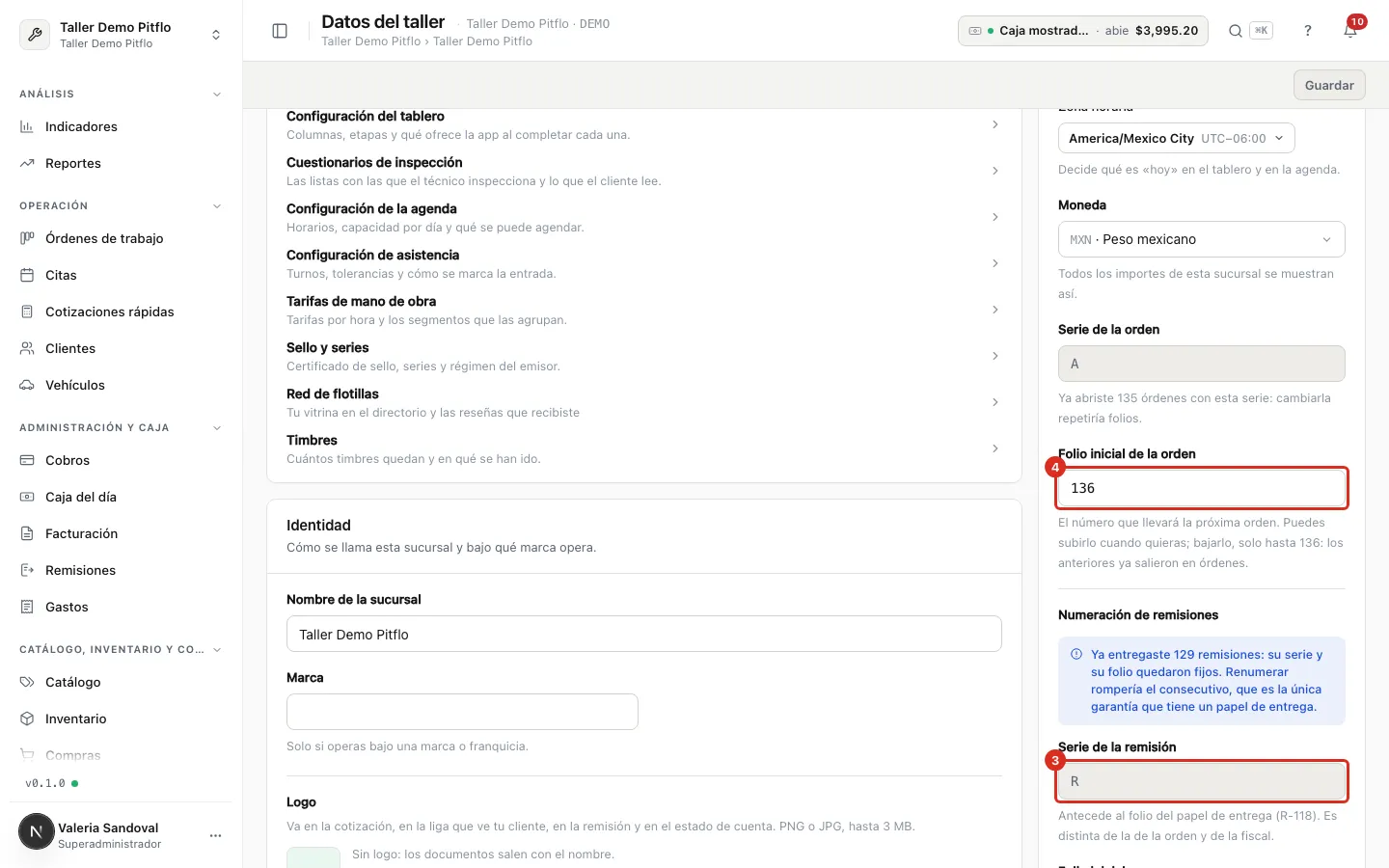Open Configuración del tablero settings row
The height and width of the screenshot is (868, 1389).
[644, 125]
